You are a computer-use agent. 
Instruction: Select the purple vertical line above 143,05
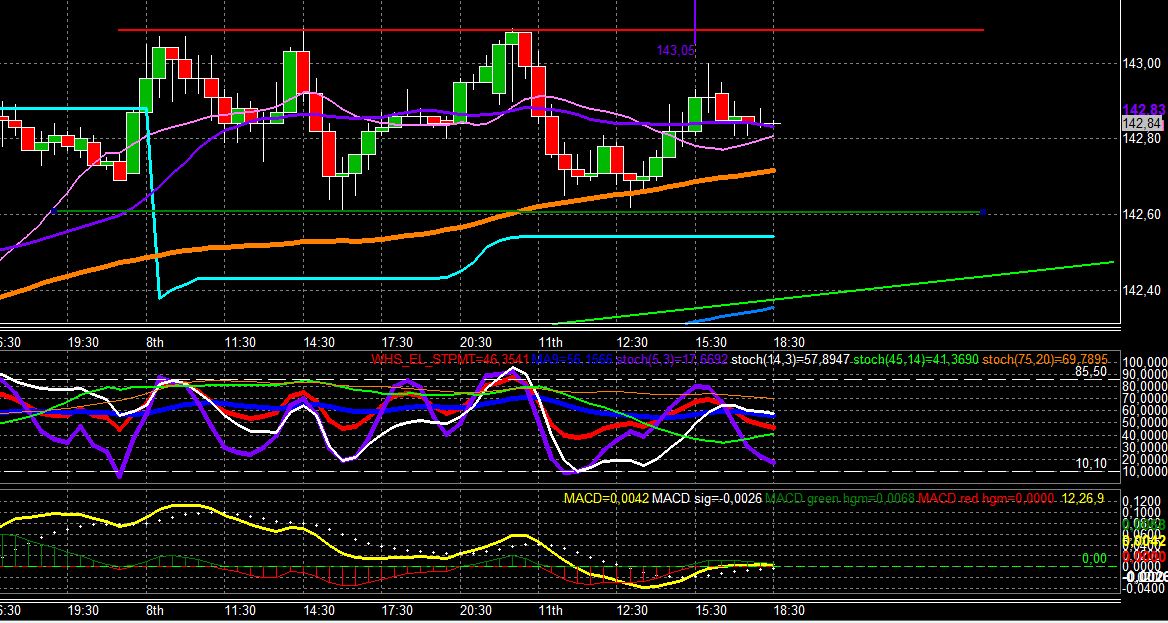[695, 21]
